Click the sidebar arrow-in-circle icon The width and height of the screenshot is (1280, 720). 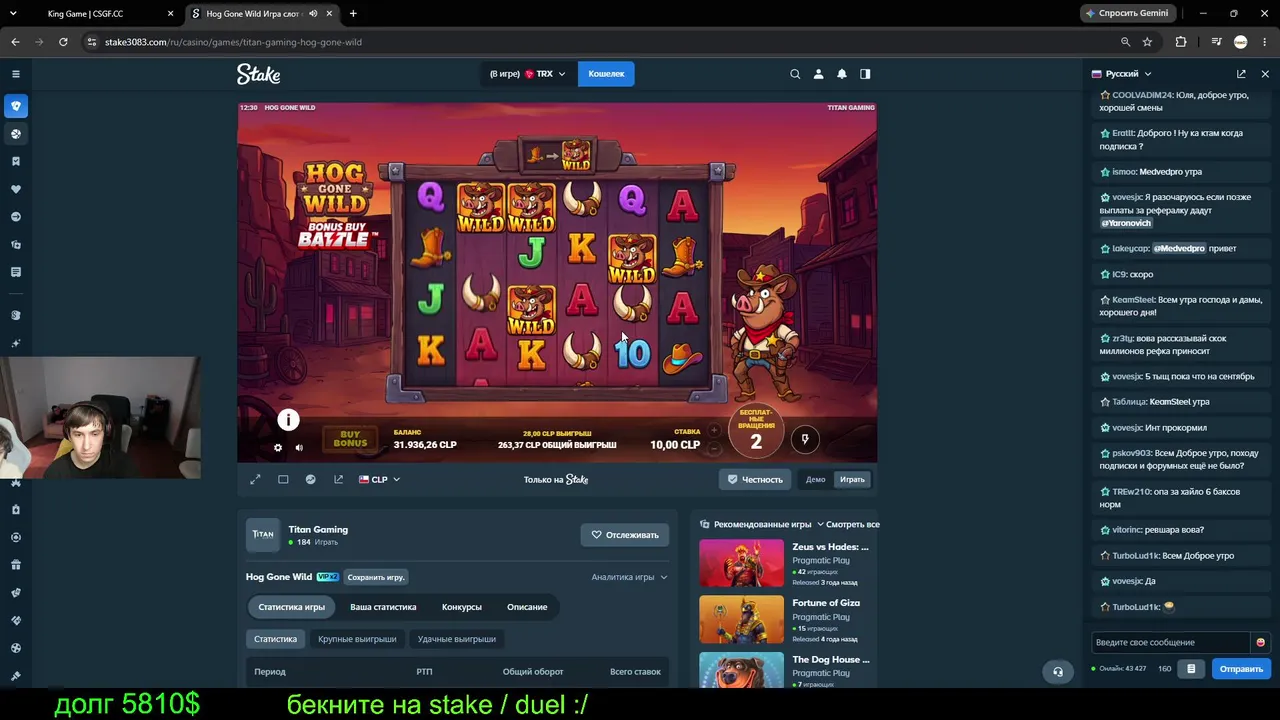(x=16, y=217)
